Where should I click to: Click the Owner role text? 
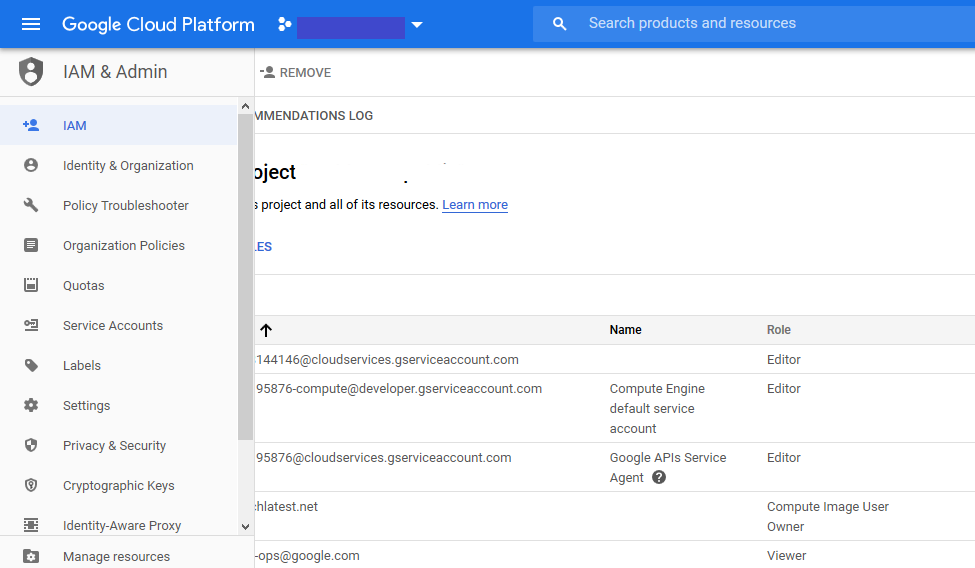785,526
